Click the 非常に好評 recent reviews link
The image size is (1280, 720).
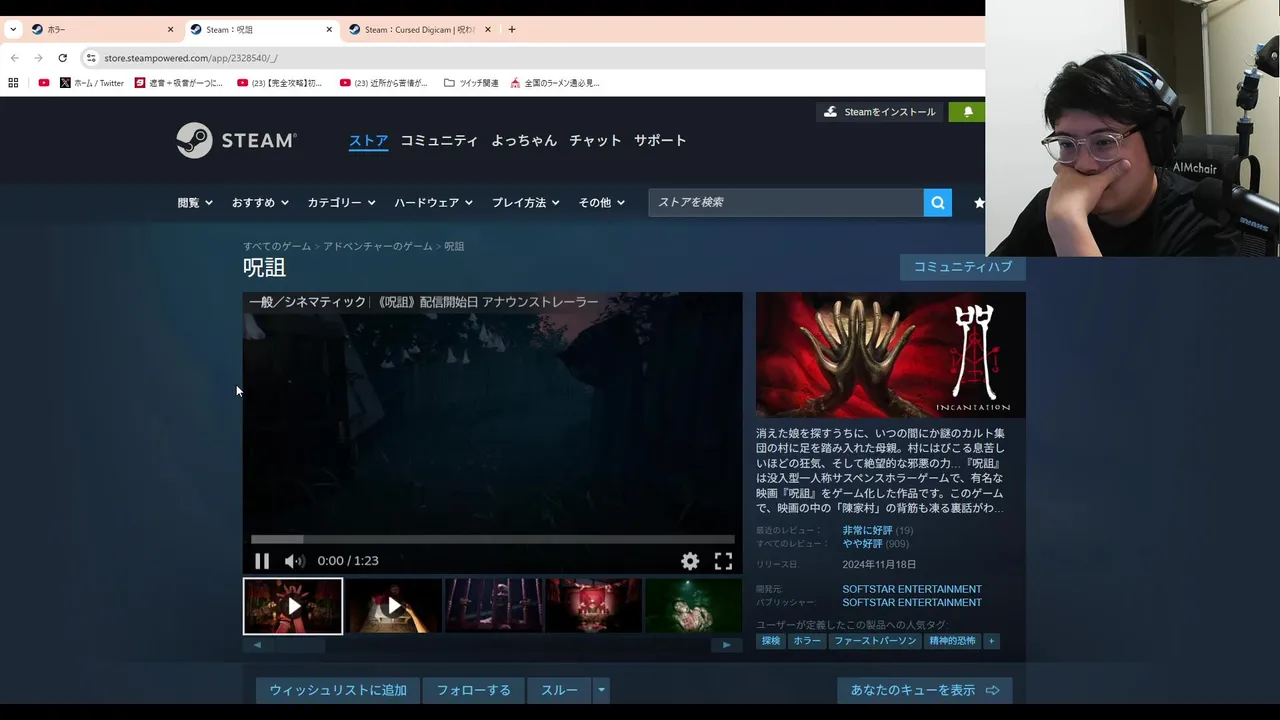pos(867,531)
